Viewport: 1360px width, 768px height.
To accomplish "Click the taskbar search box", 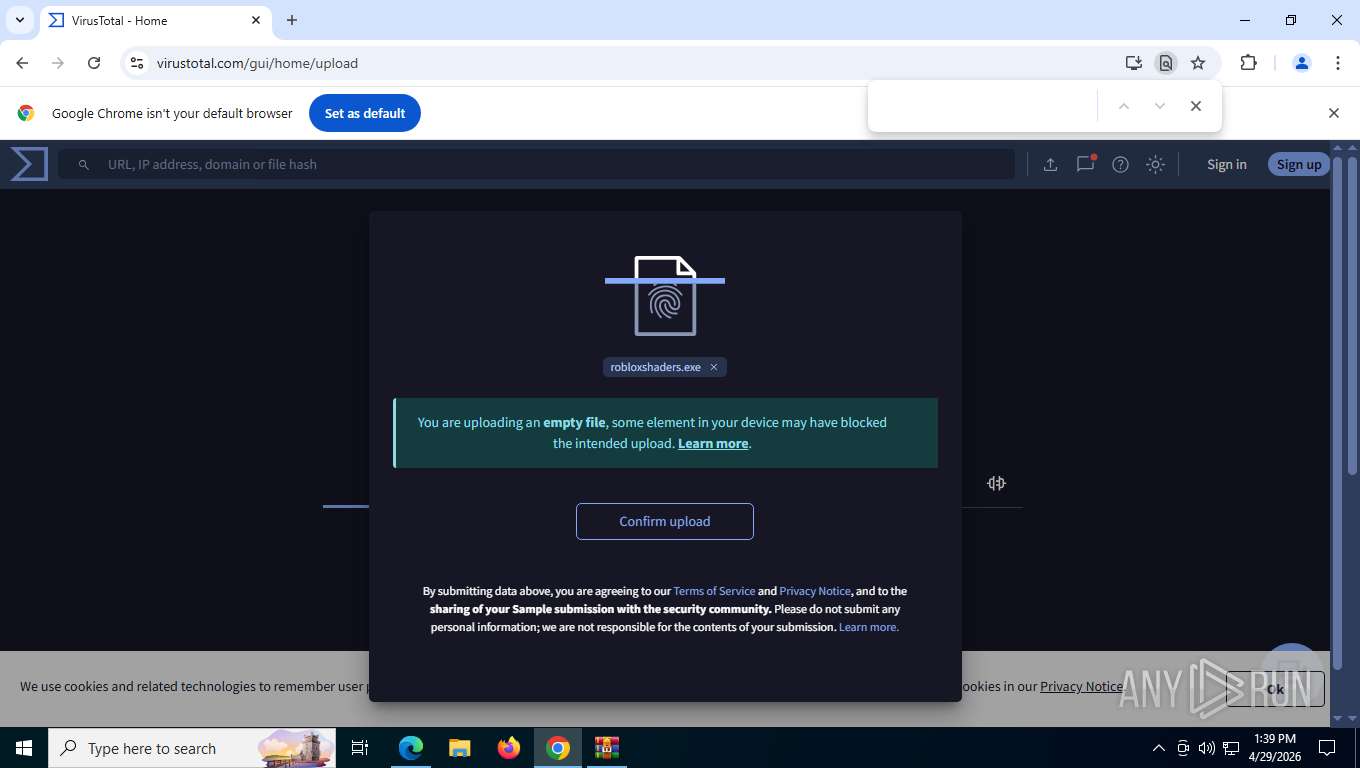I will 192,748.
